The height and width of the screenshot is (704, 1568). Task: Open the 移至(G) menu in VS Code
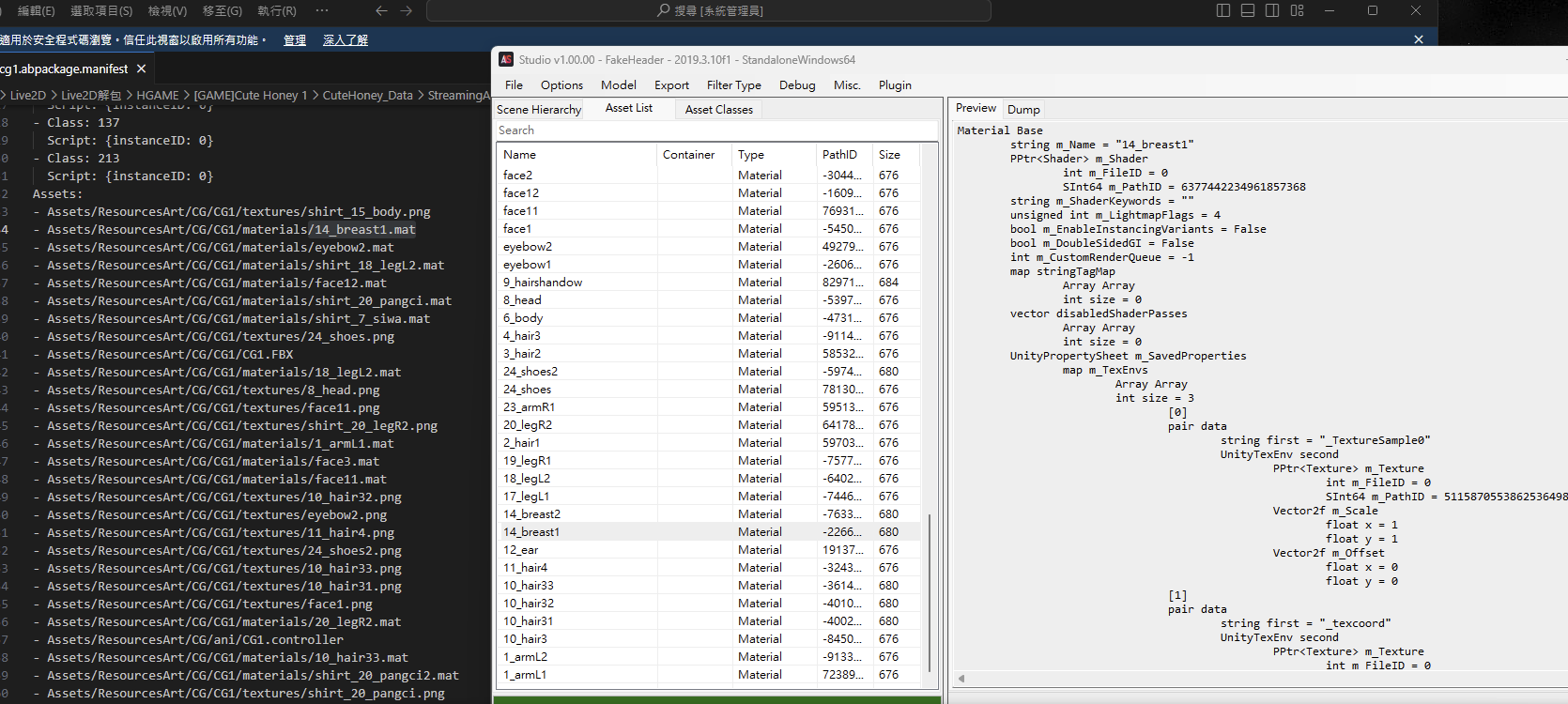pyautogui.click(x=223, y=10)
